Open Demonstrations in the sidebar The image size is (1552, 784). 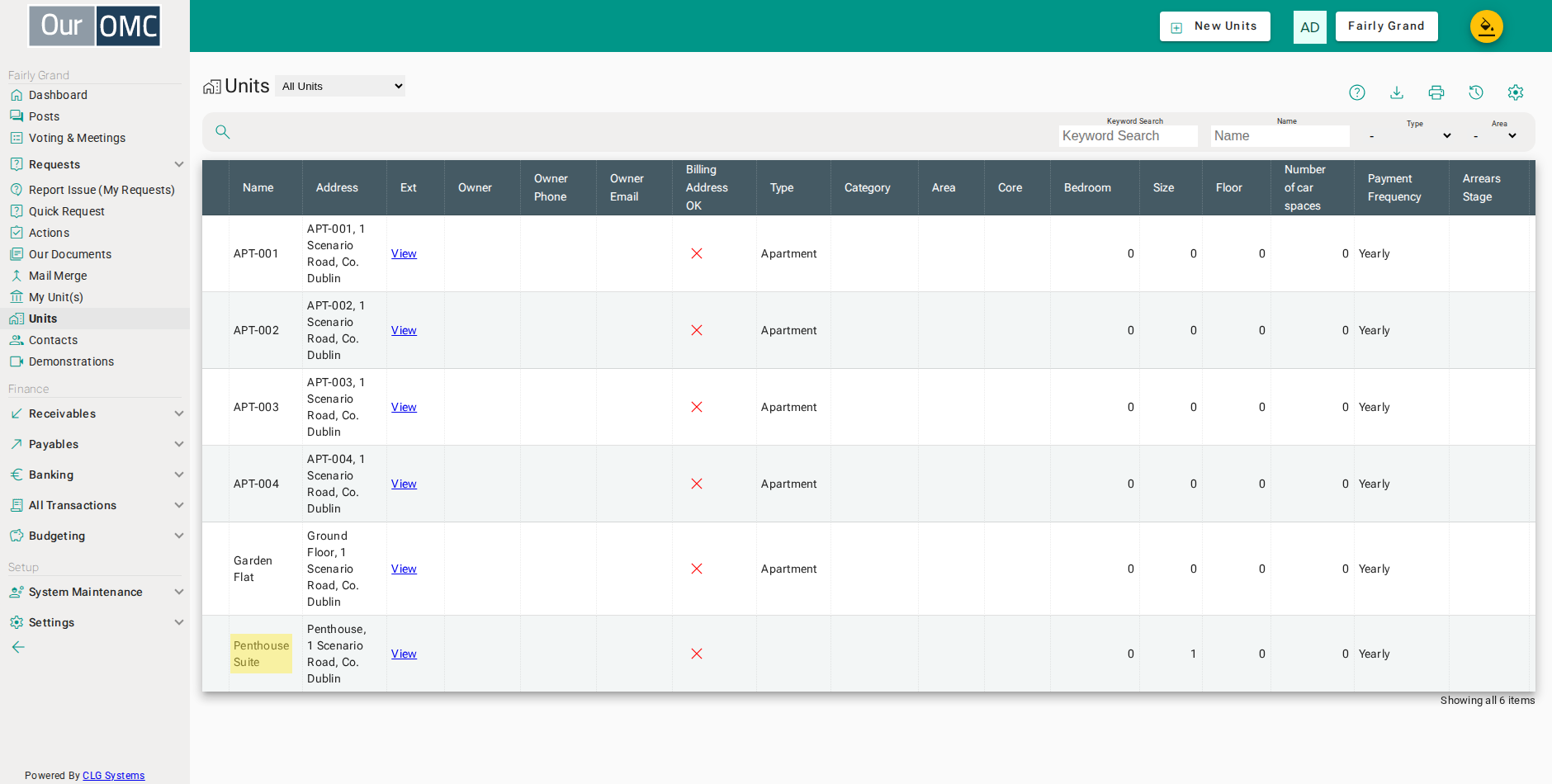point(71,361)
